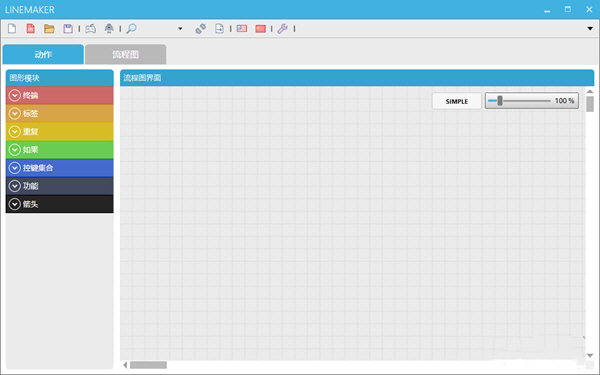Open a file with the folder icon

pyautogui.click(x=49, y=29)
